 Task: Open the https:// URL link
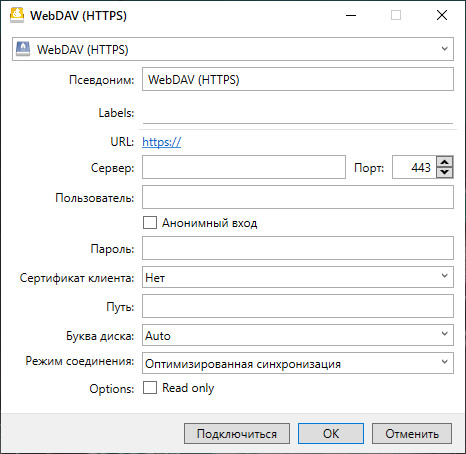click(162, 142)
